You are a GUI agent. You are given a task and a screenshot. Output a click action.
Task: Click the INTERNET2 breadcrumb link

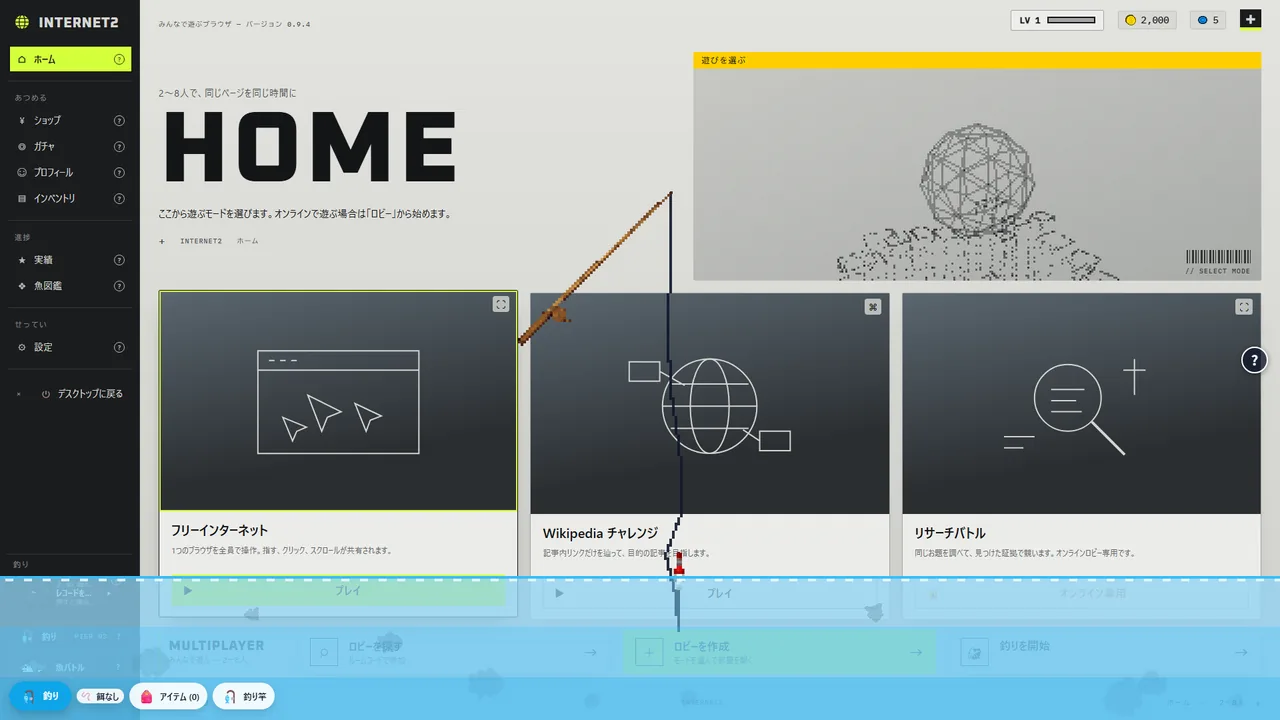coord(201,241)
